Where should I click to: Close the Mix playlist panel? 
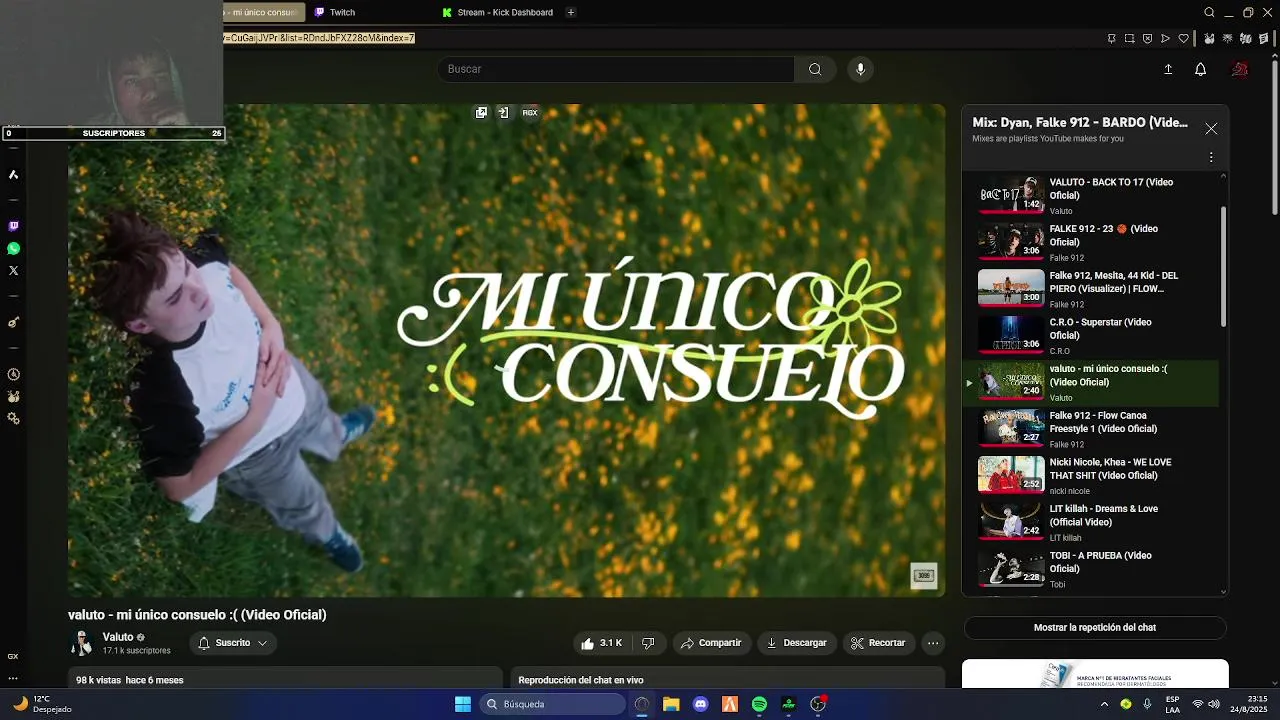pos(1211,129)
